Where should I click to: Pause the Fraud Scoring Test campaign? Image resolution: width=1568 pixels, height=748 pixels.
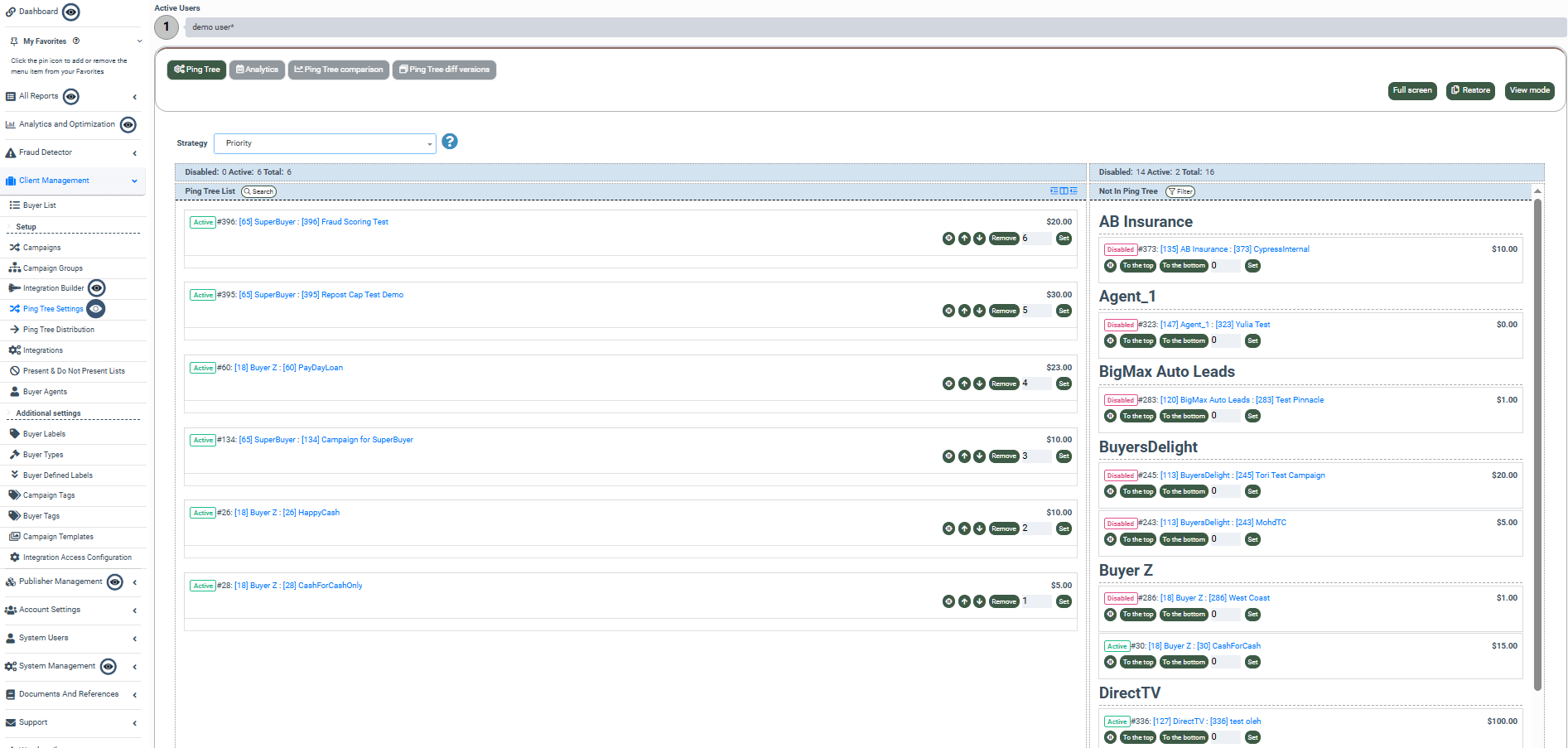949,239
